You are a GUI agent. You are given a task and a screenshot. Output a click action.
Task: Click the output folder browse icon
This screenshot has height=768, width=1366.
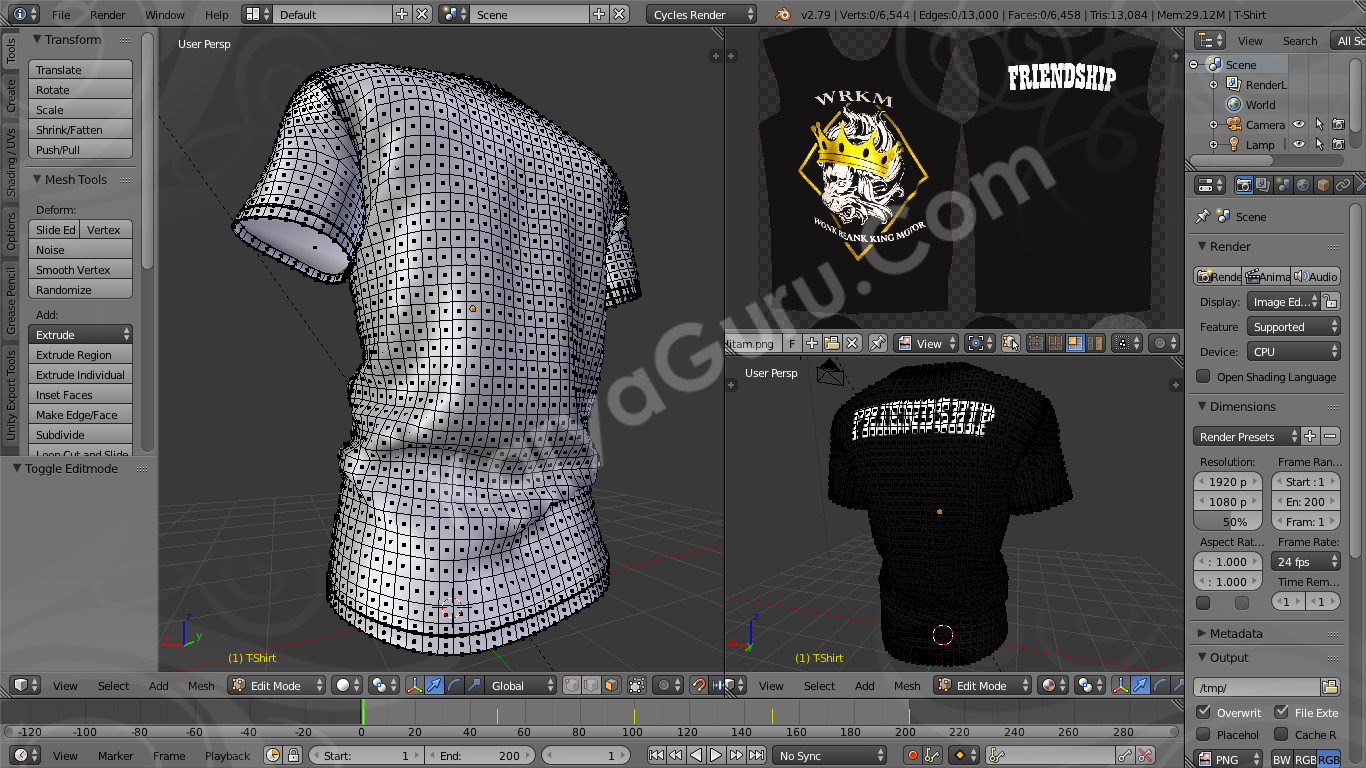[1330, 687]
